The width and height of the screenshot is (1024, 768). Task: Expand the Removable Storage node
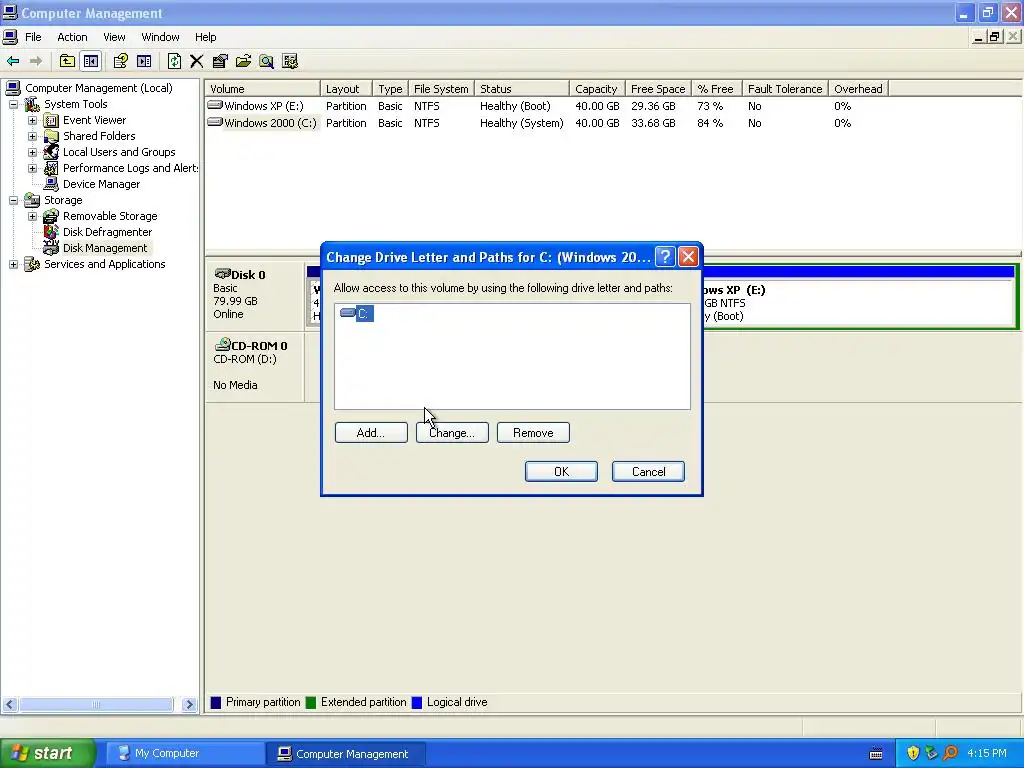pyautogui.click(x=32, y=216)
